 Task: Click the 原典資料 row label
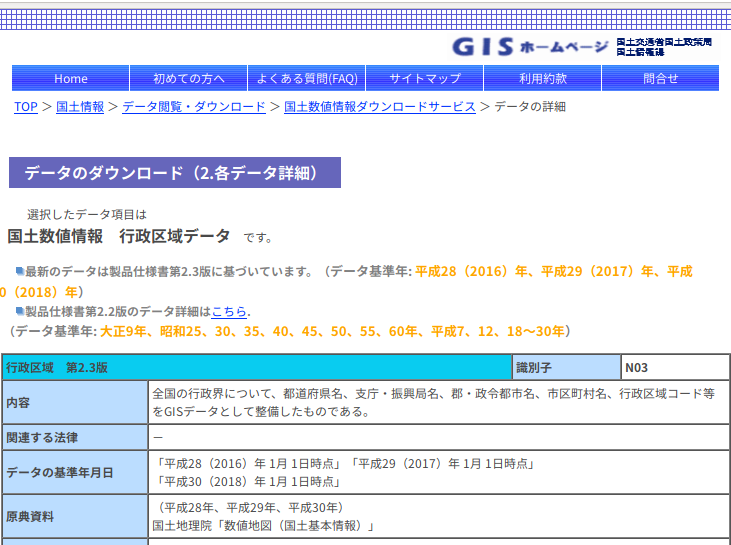pos(75,516)
